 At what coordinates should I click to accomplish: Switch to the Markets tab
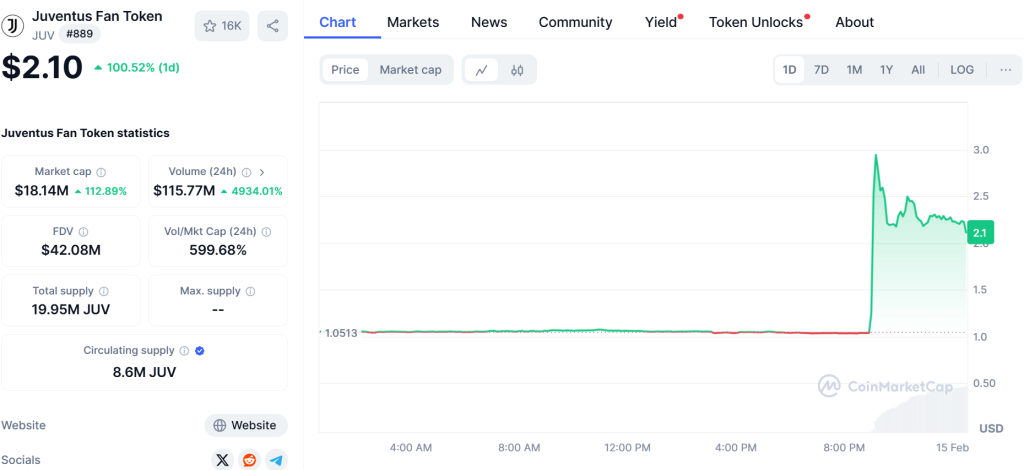tap(412, 22)
